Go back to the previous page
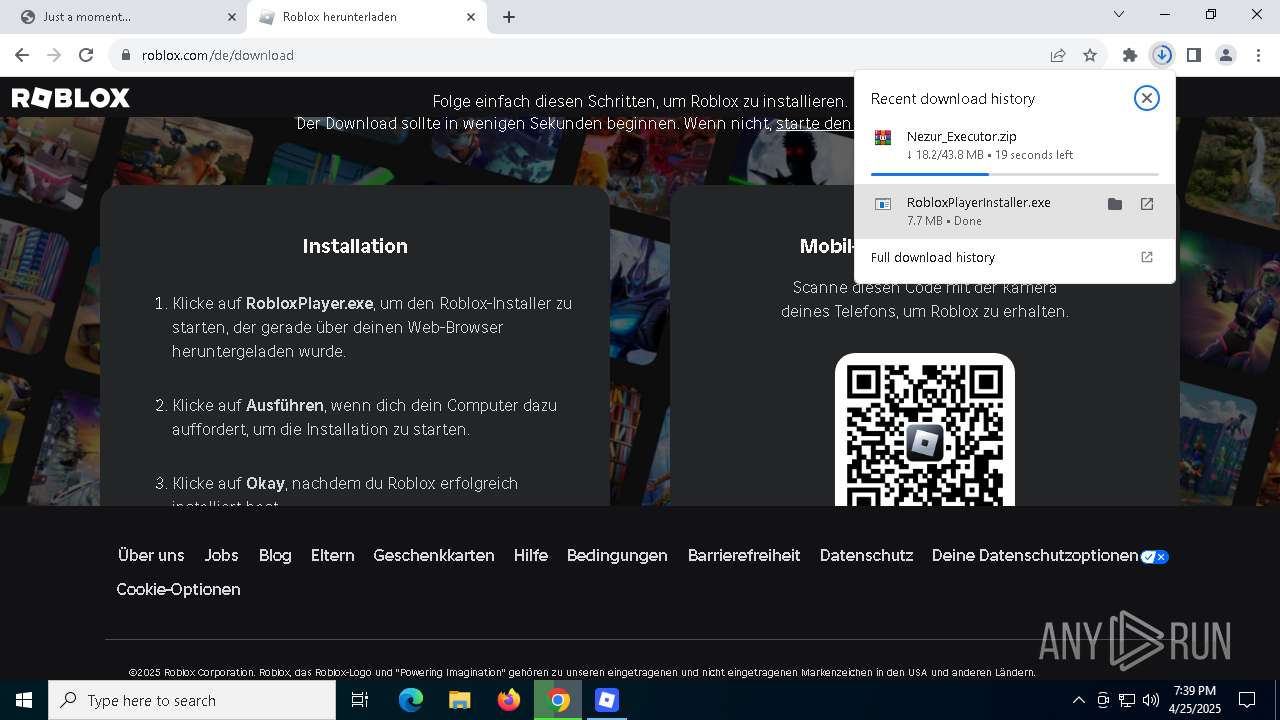 coord(22,55)
